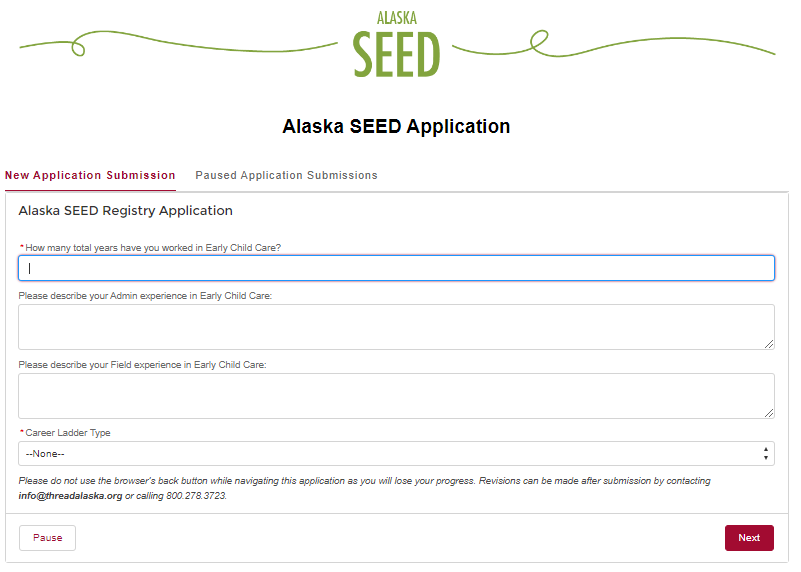Select the New Application Submission tab
This screenshot has height=572, width=801.
90,175
